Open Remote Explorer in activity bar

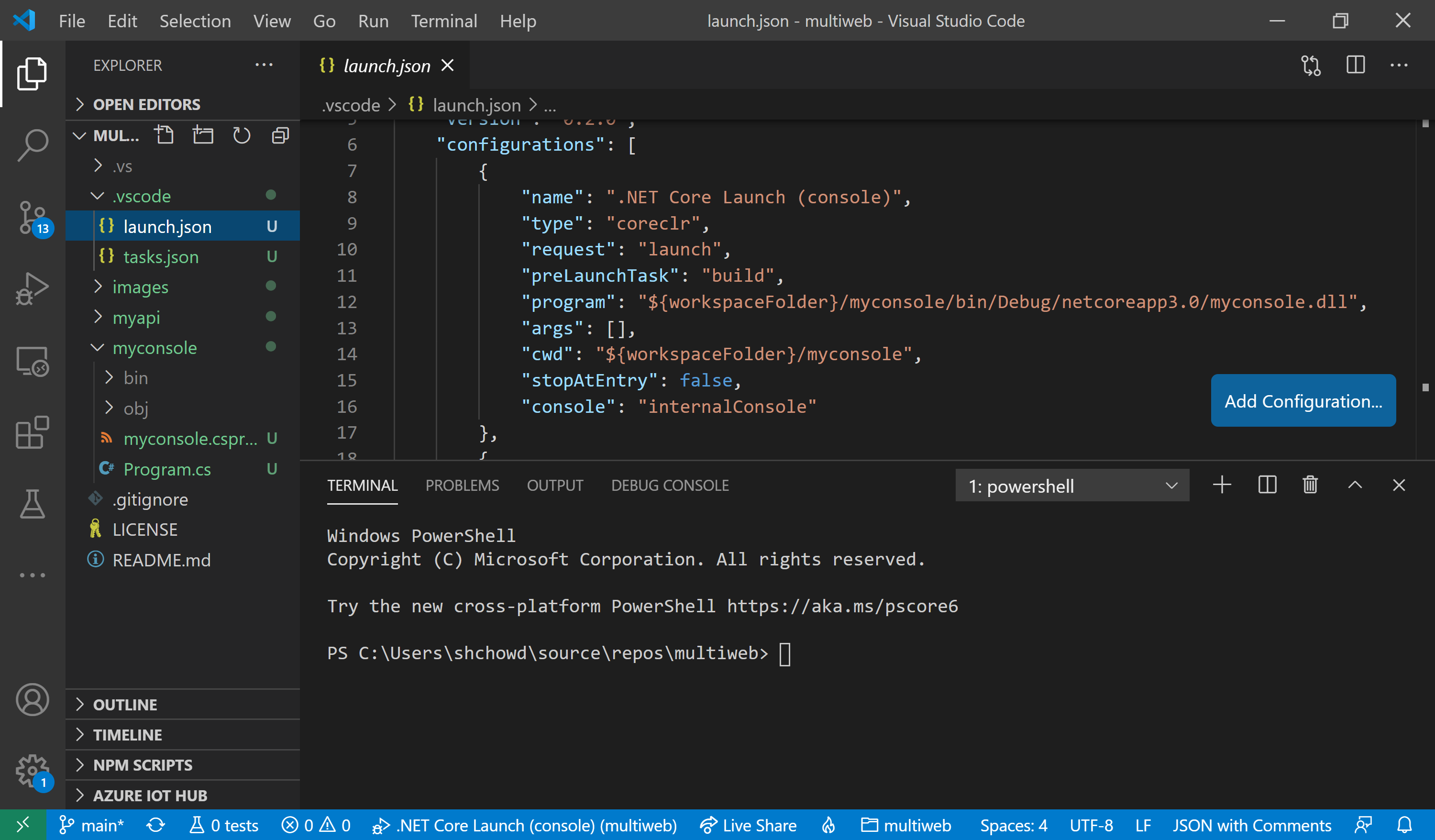coord(33,361)
